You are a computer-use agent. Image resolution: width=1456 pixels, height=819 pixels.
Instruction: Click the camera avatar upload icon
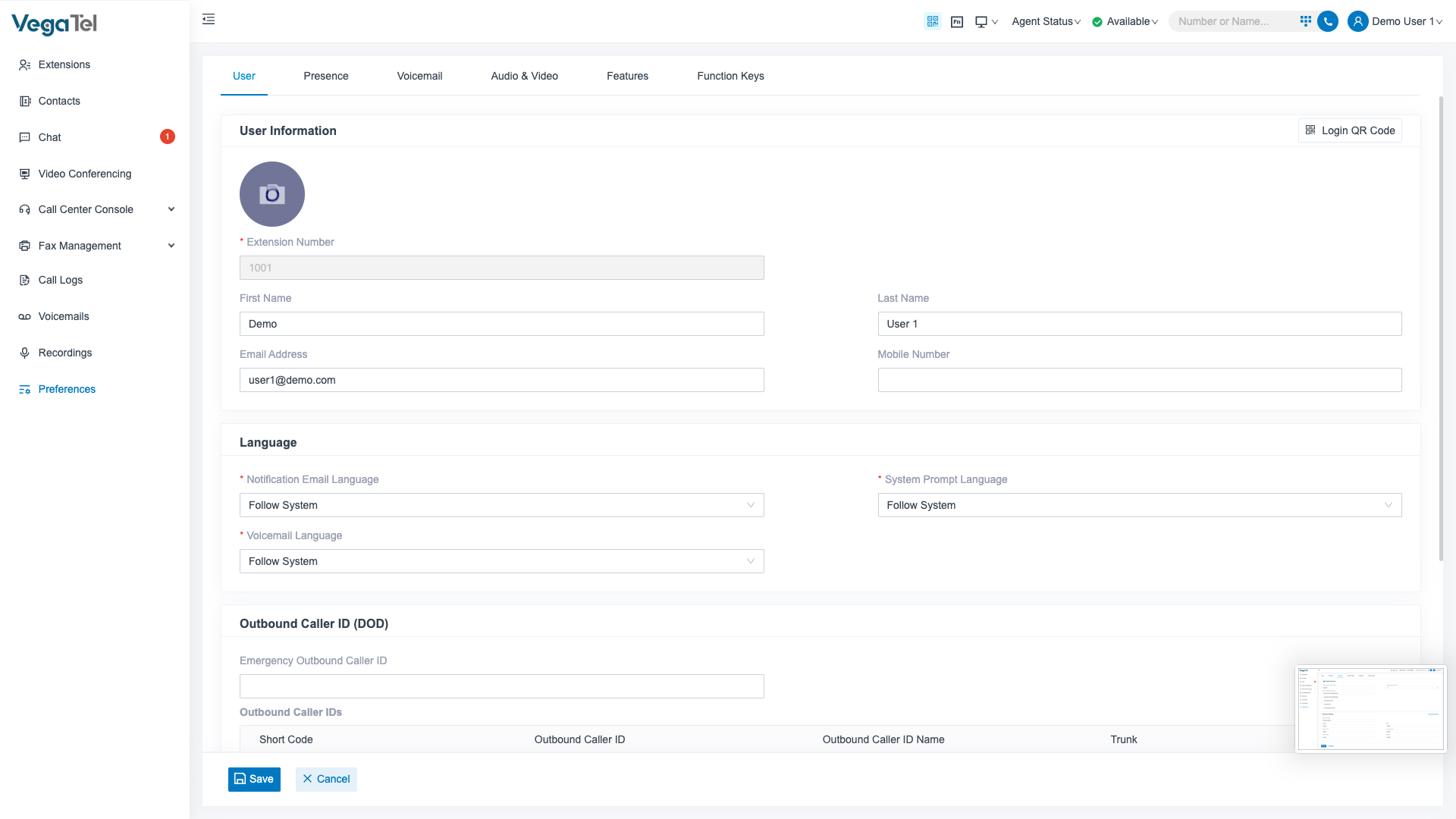[272, 194]
